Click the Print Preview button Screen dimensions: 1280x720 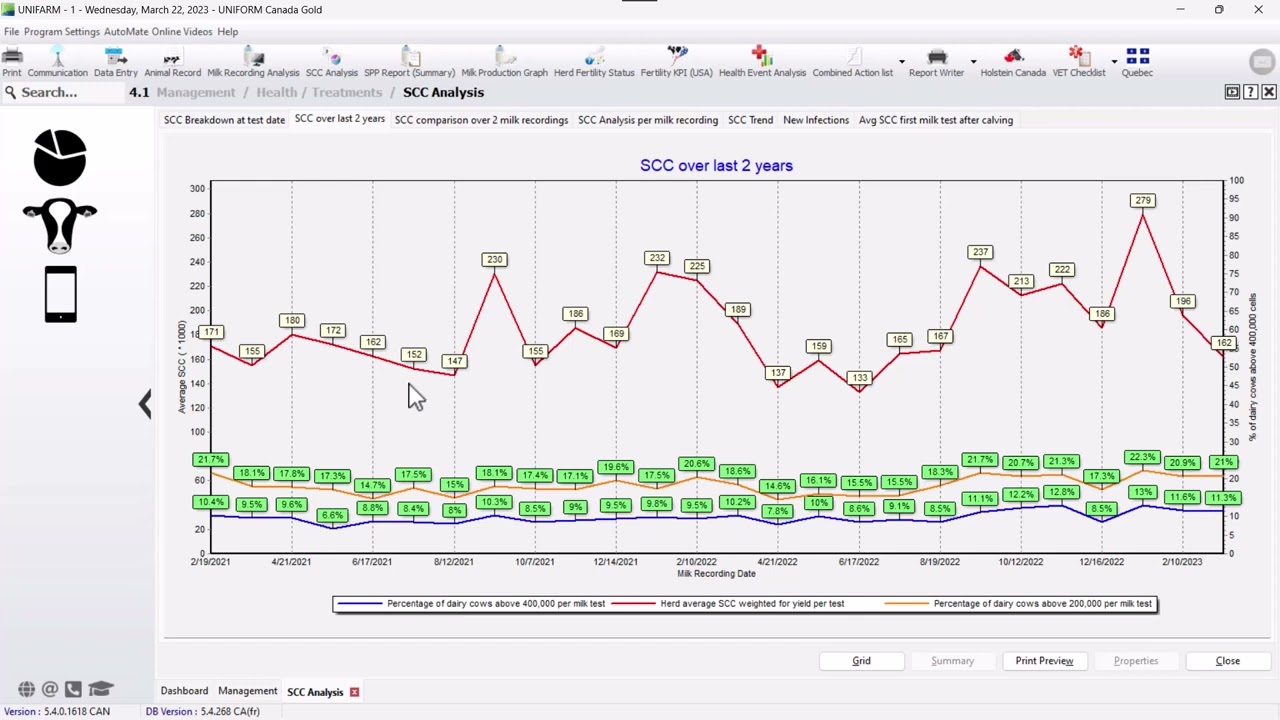tap(1044, 661)
